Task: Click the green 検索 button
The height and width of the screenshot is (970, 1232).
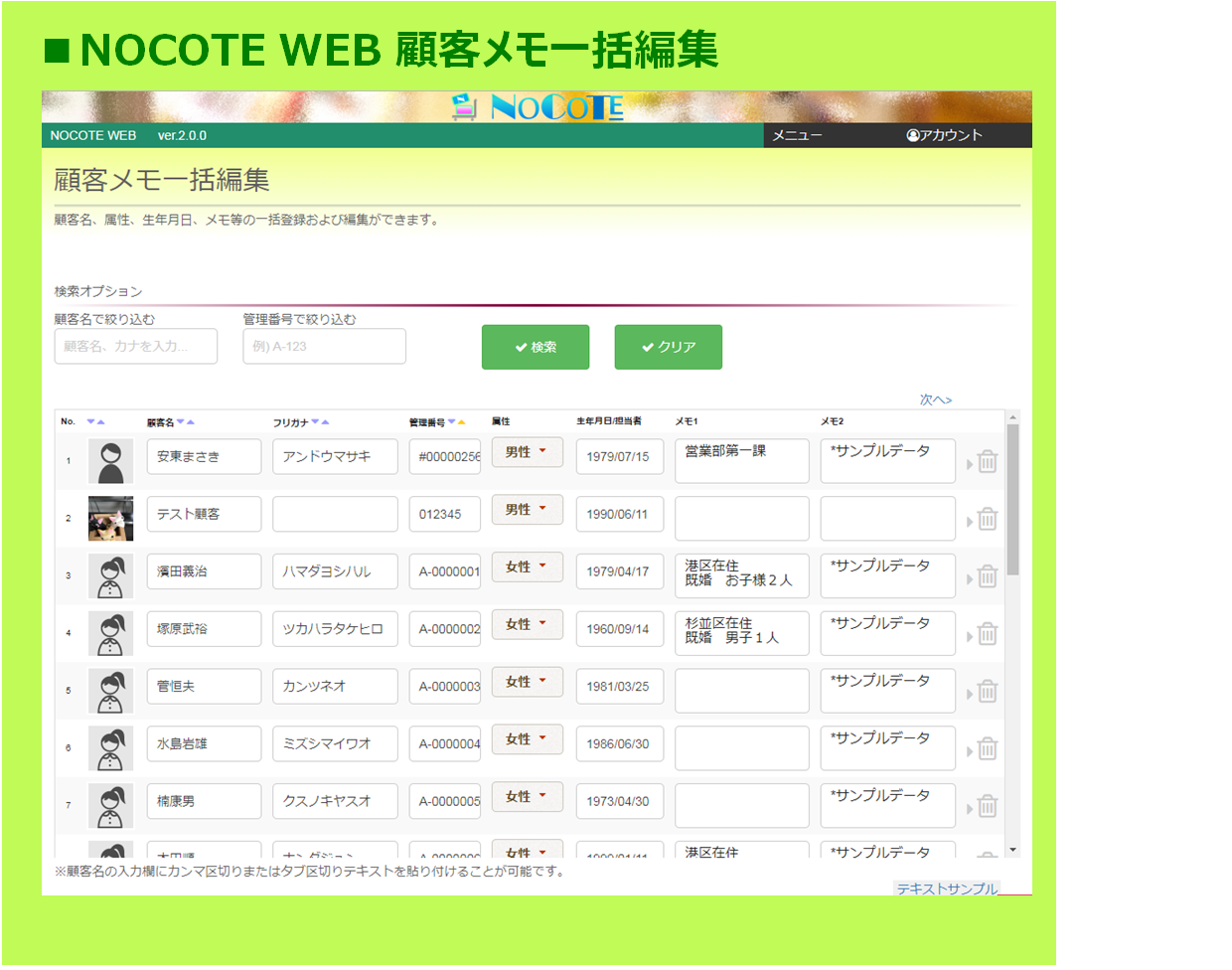Action: (x=536, y=347)
